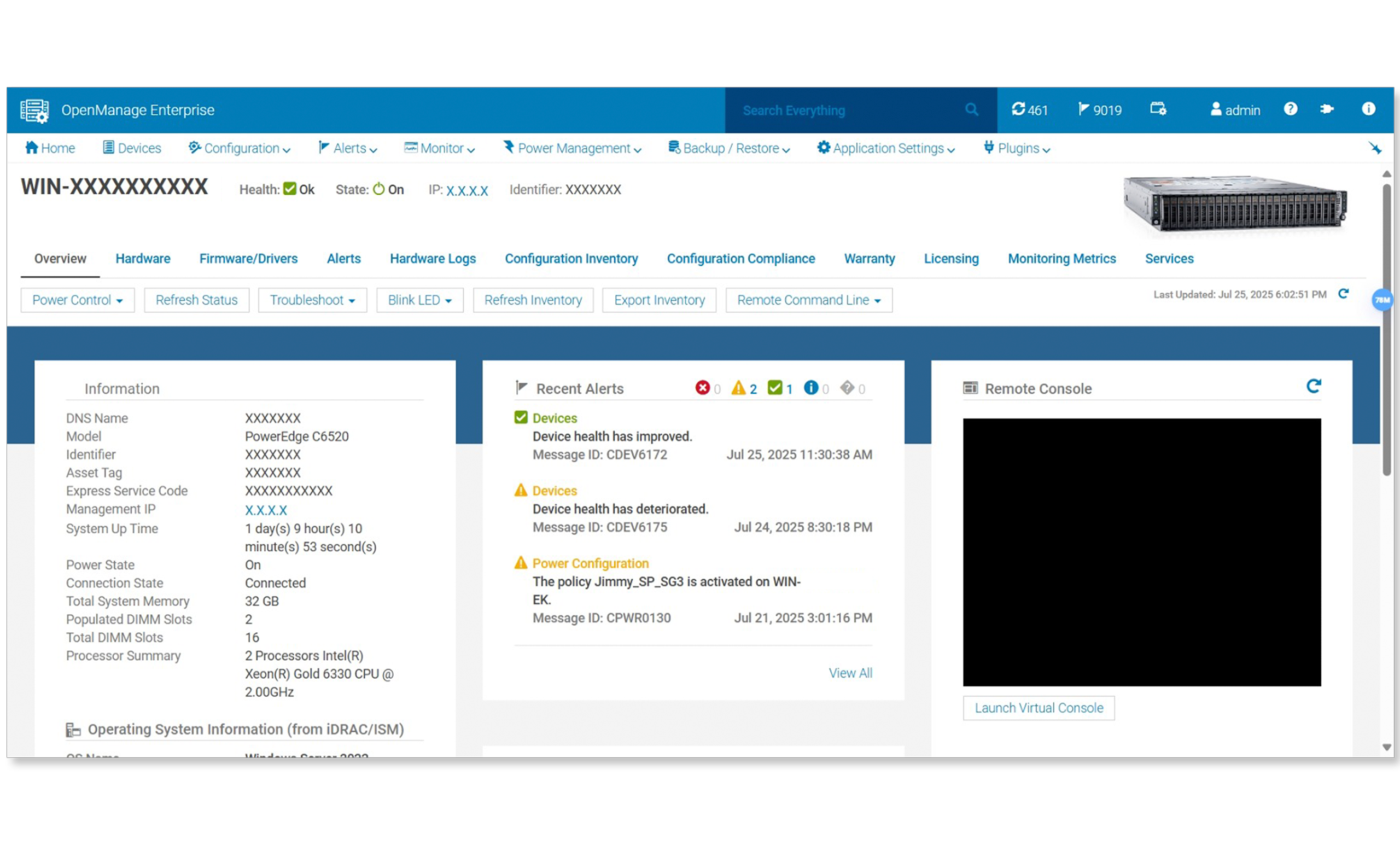The height and width of the screenshot is (845, 1400).
Task: Open the admin user menu
Action: [1235, 110]
